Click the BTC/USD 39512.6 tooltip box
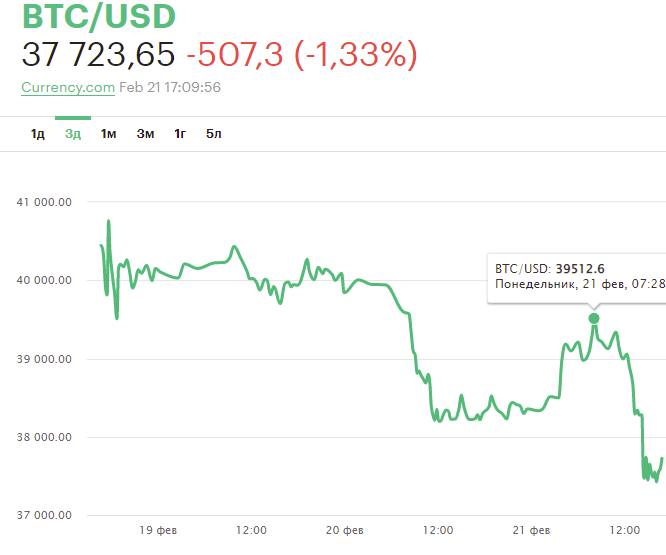The width and height of the screenshot is (666, 555). tap(577, 279)
